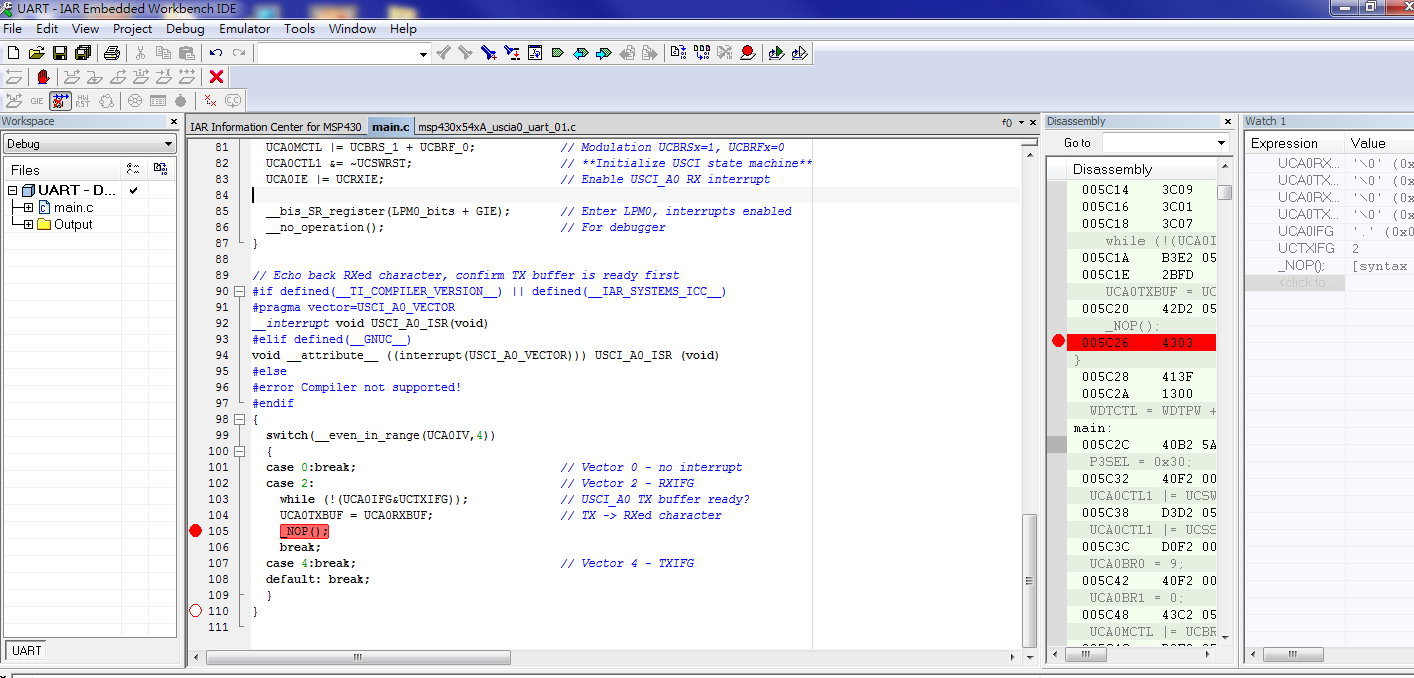Toggle the breakpoint marker on line 110
The height and width of the screenshot is (678, 1414).
click(x=195, y=611)
